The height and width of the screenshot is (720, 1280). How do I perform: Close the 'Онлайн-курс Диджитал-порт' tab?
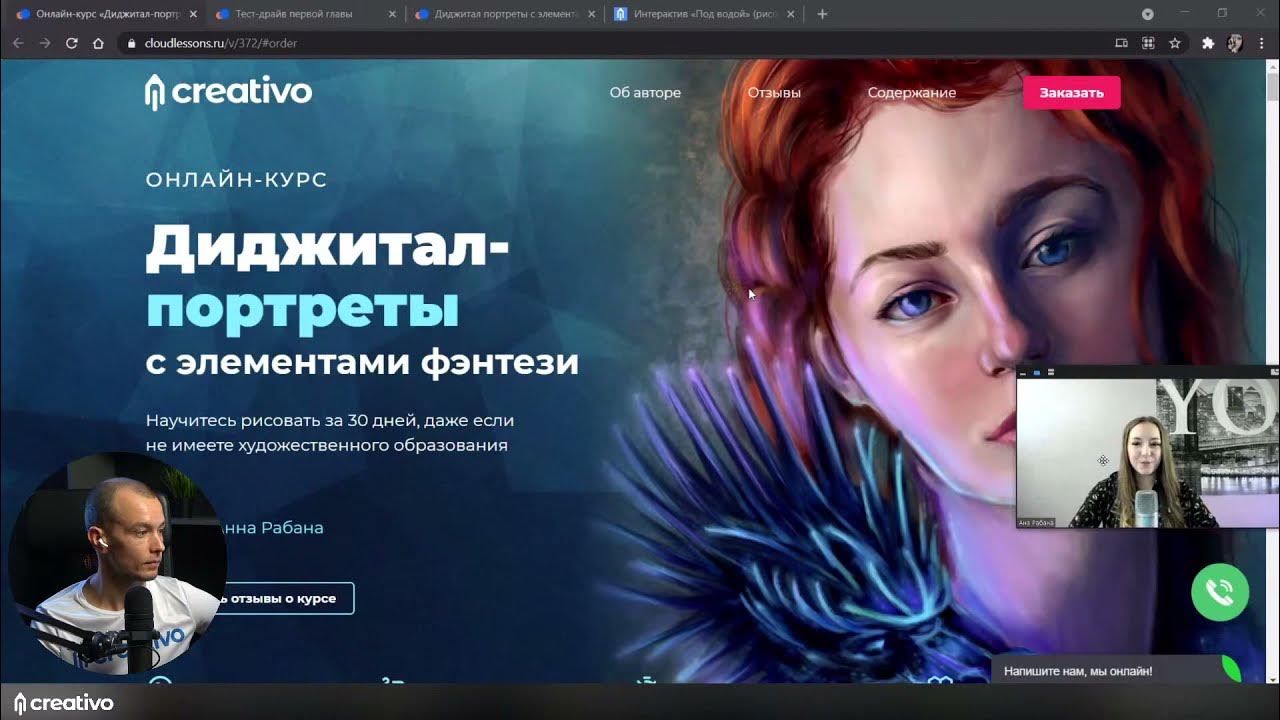coord(193,14)
